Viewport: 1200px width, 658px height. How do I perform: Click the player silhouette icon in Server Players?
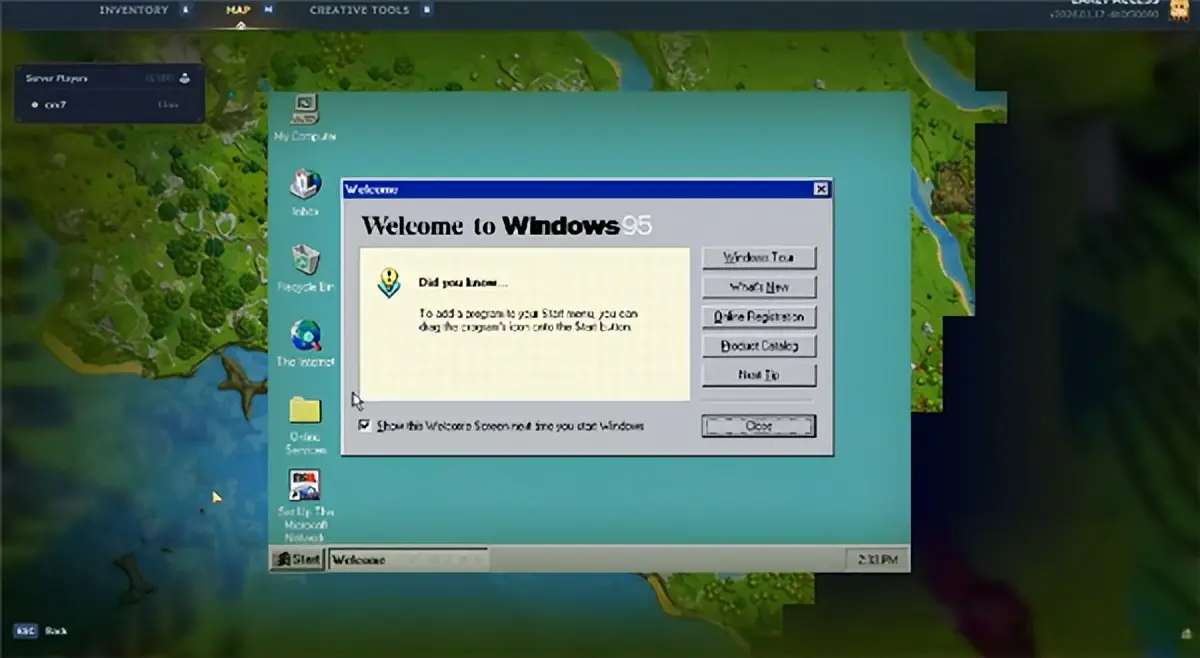coord(184,78)
